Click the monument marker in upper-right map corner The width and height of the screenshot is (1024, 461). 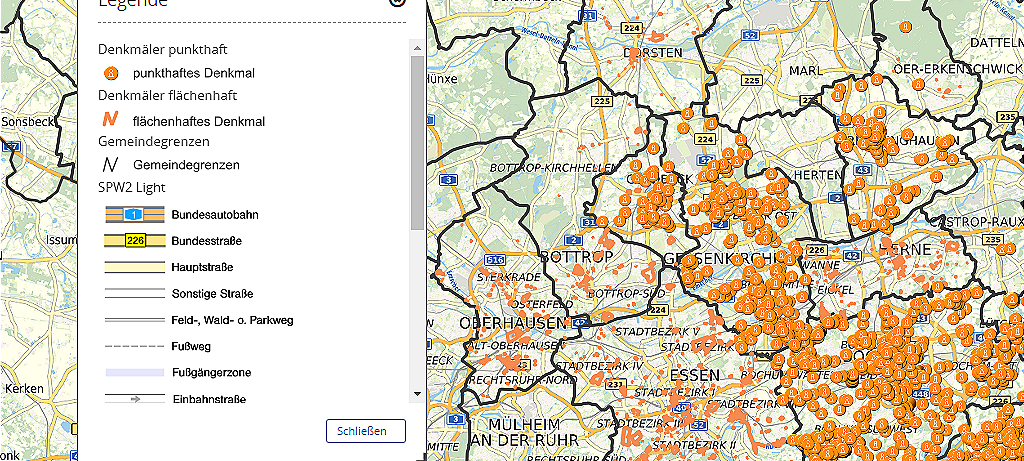(x=905, y=27)
